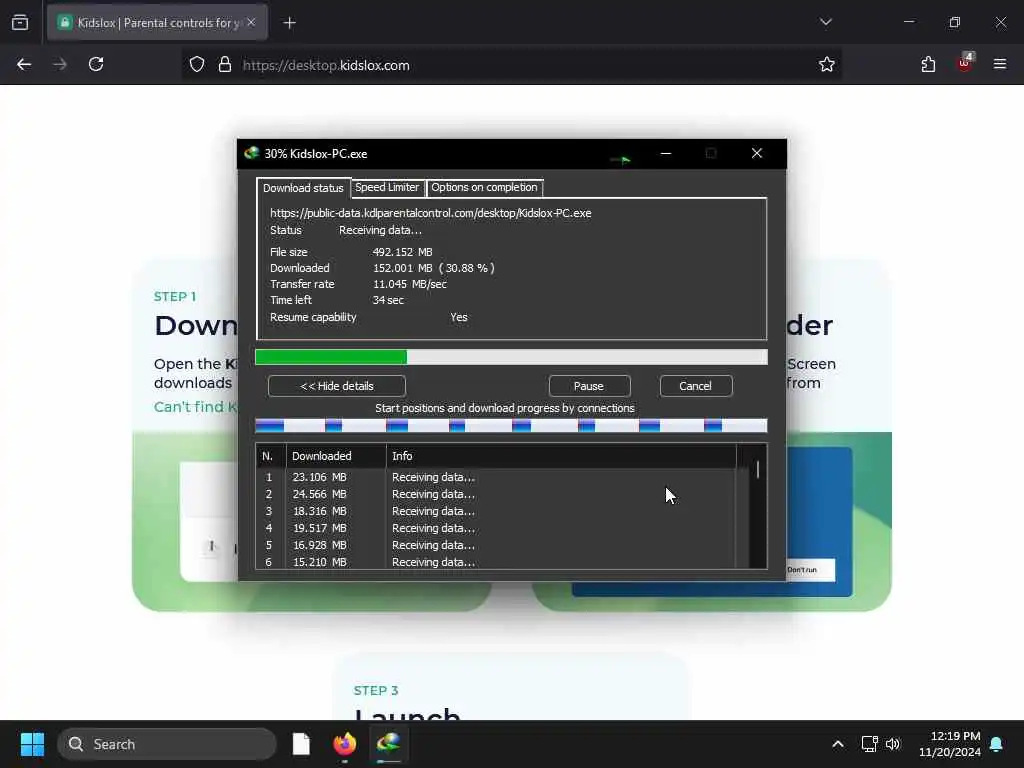Open volume speaker tray icon
The image size is (1024, 768).
click(x=893, y=744)
